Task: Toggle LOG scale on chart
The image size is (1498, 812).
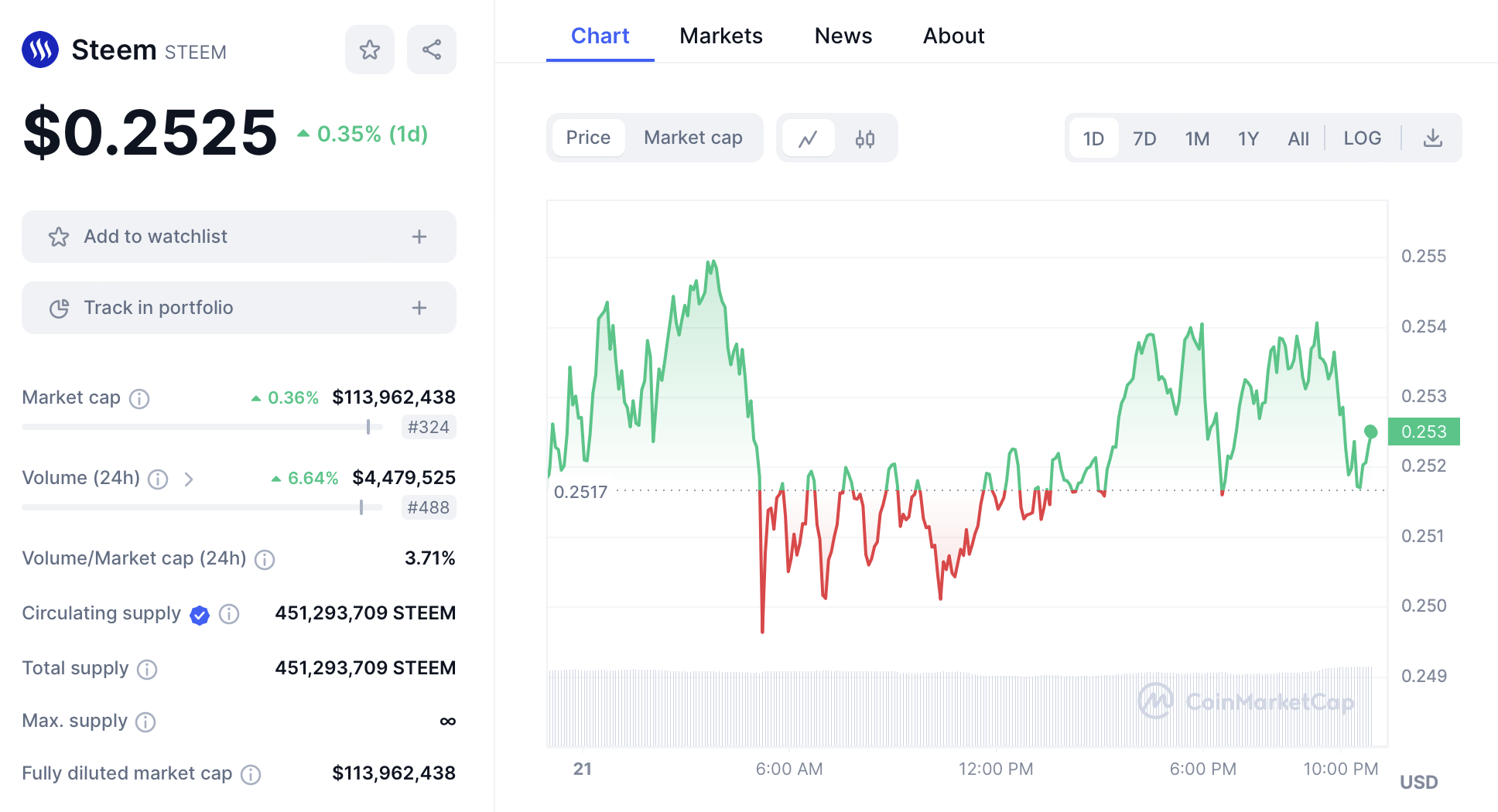Action: [x=1362, y=138]
